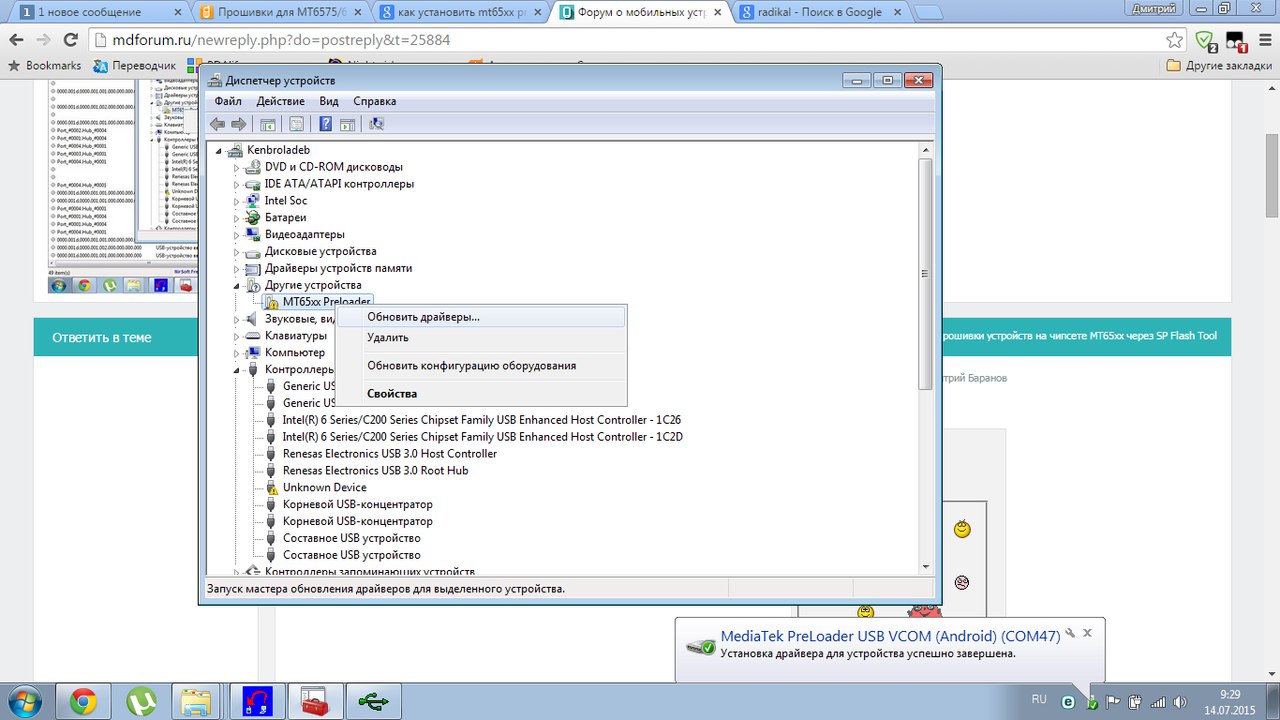Click the Help icon in Device Manager toolbar
This screenshot has height=720, width=1280.
pos(325,124)
